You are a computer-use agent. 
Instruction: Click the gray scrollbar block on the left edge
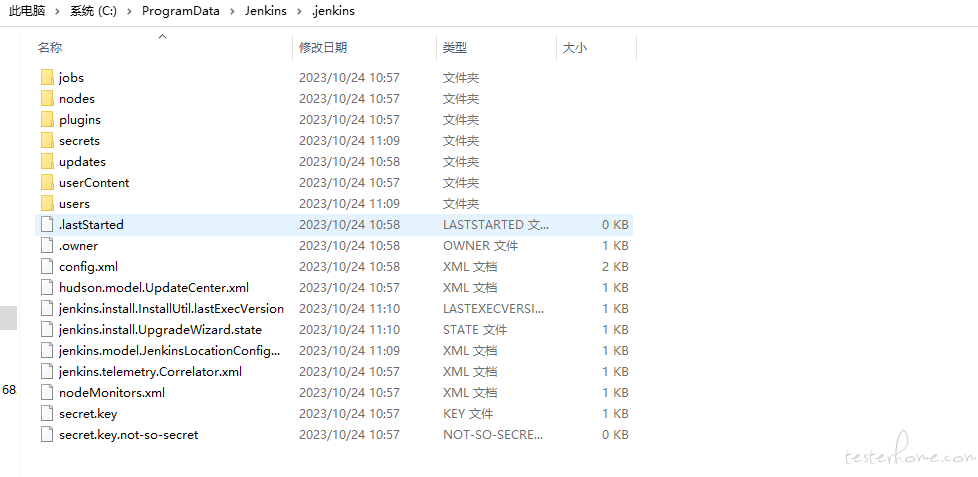coord(8,318)
